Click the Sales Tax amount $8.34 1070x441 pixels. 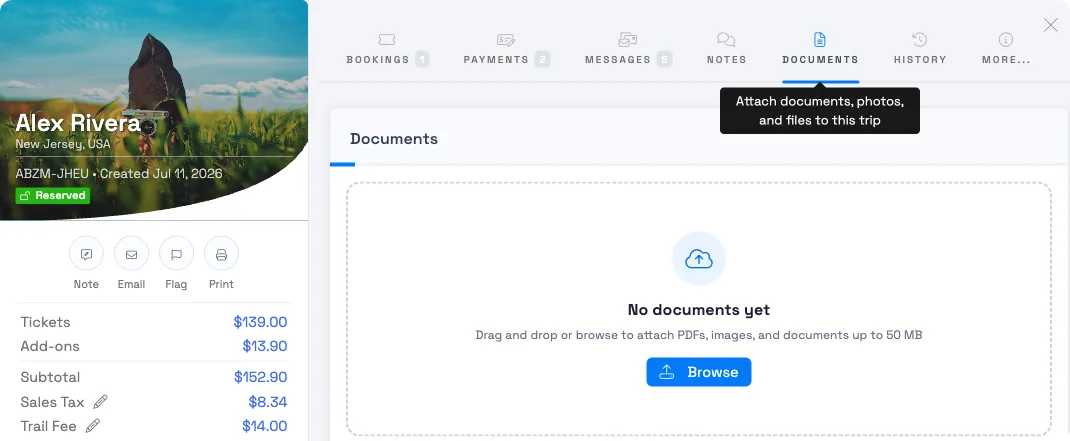tap(268, 401)
